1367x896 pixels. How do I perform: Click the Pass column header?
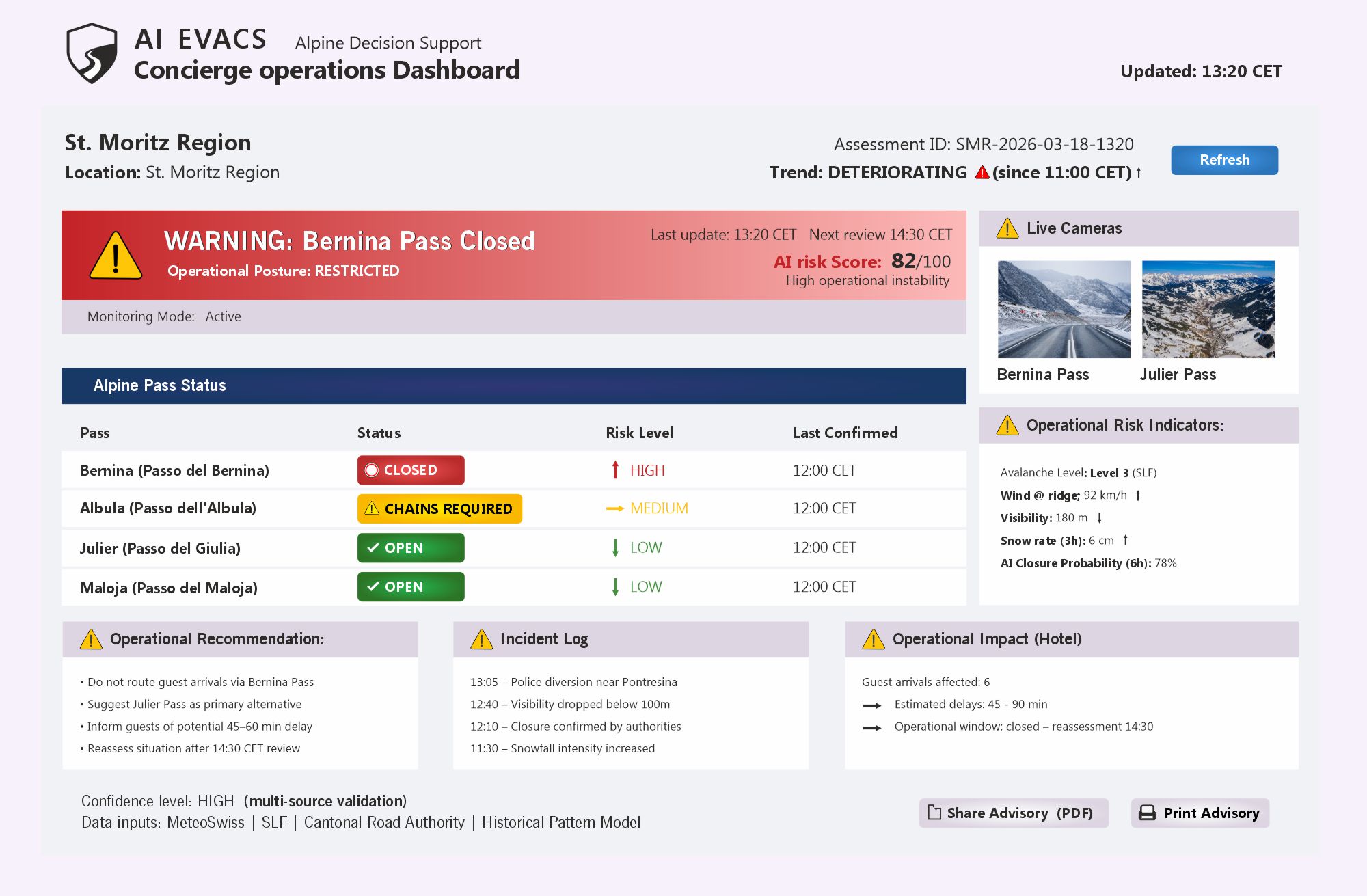95,433
